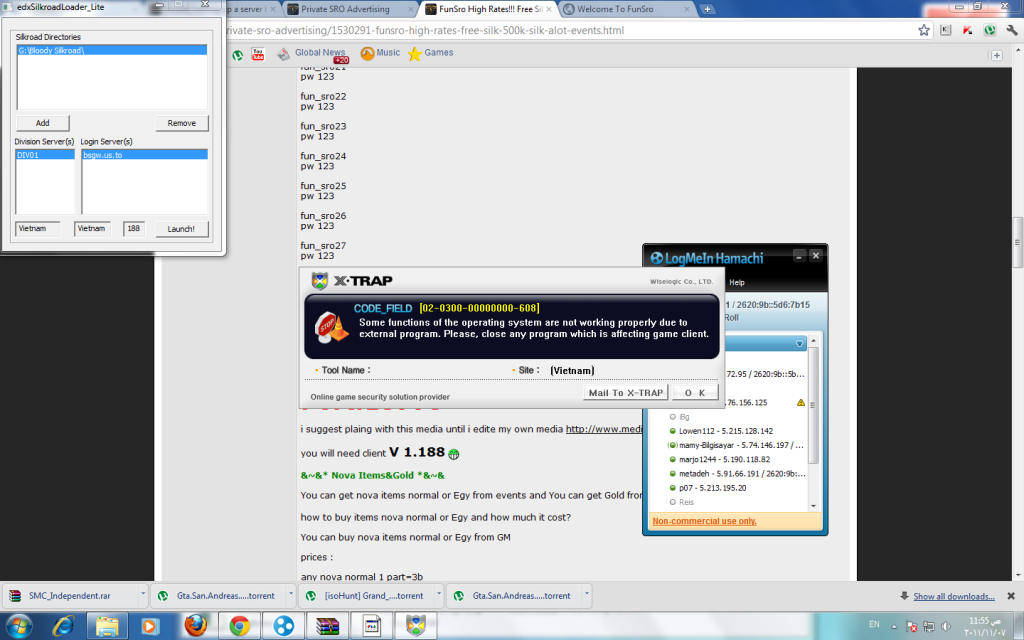
Task: Select DIV01 division server
Action: tap(44, 155)
